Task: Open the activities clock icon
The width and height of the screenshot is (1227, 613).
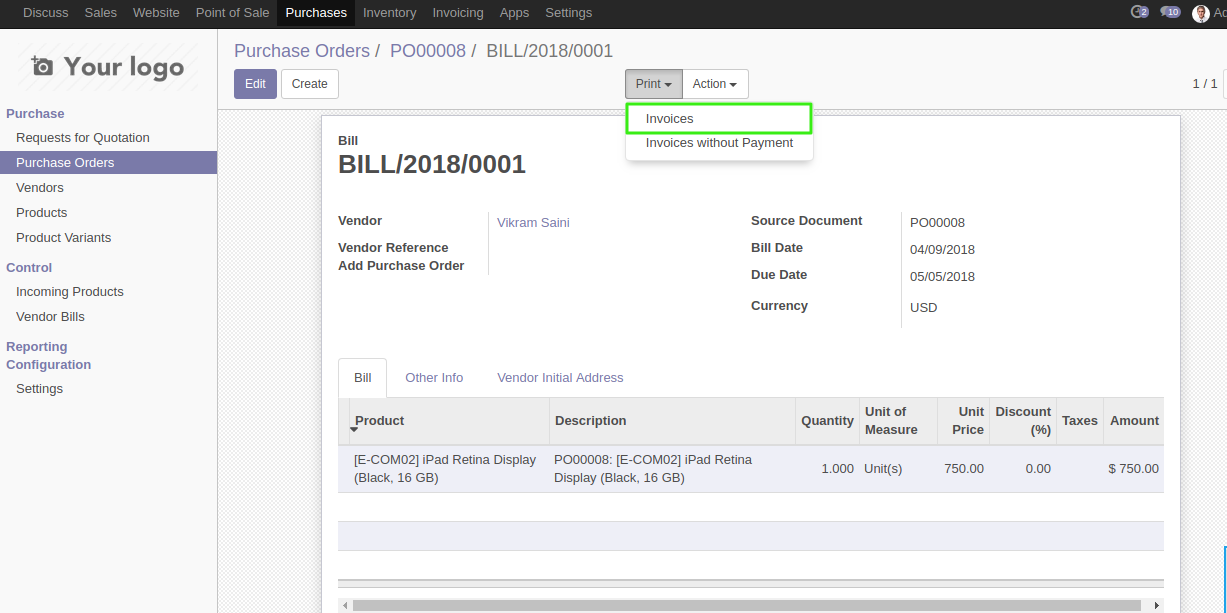Action: coord(1138,13)
